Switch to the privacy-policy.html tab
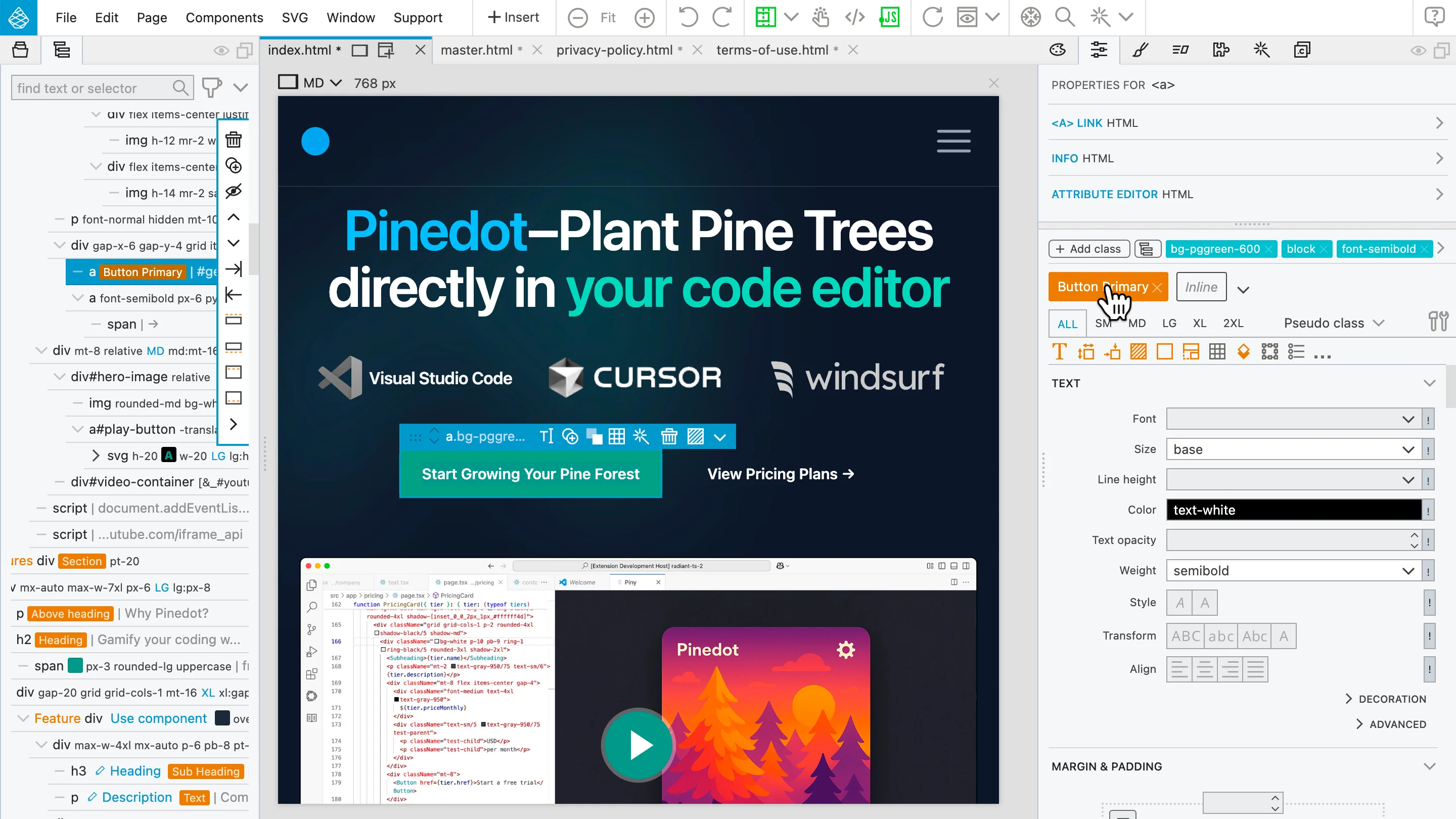The height and width of the screenshot is (819, 1456). coord(614,50)
